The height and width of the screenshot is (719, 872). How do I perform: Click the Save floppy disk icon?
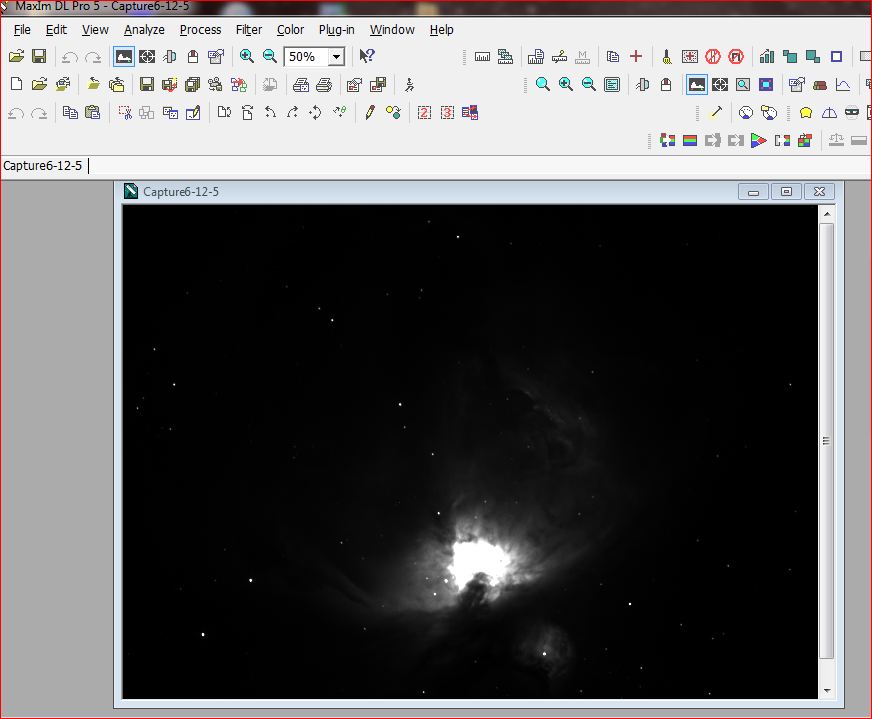pos(39,57)
